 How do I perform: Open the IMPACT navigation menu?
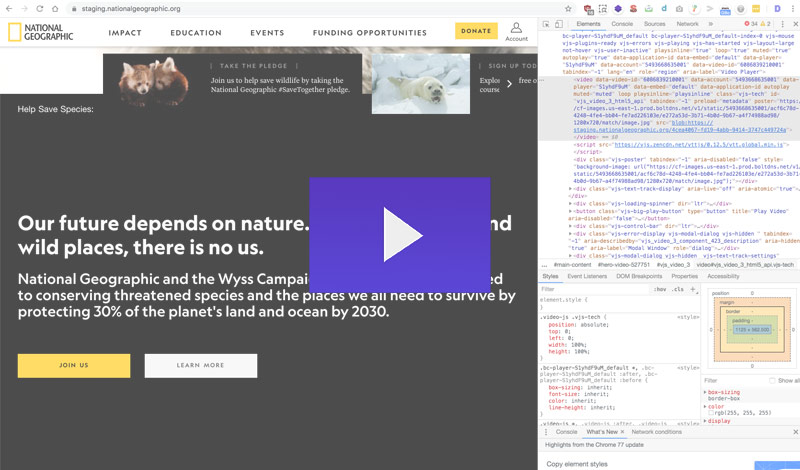click(124, 33)
